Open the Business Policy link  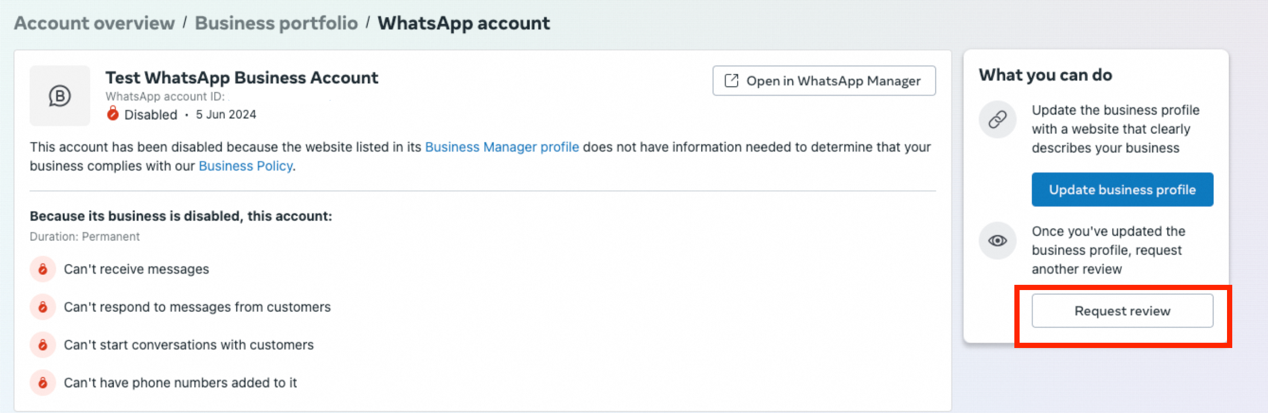(x=245, y=166)
